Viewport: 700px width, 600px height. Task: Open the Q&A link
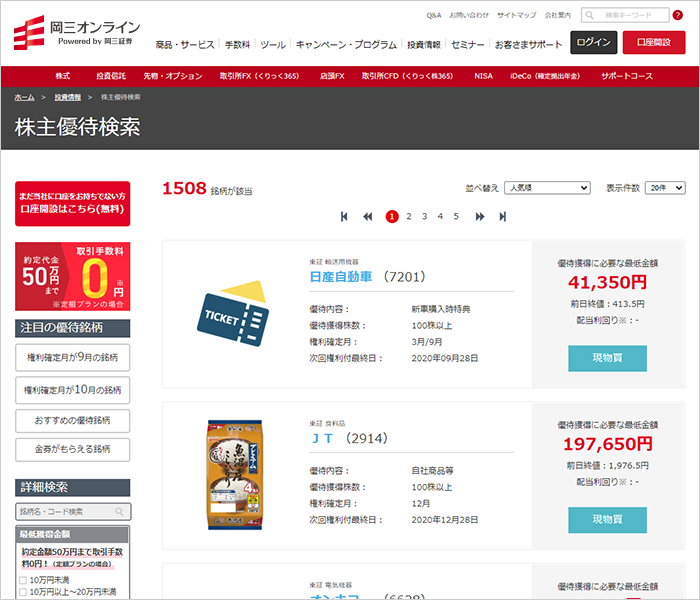click(x=433, y=15)
